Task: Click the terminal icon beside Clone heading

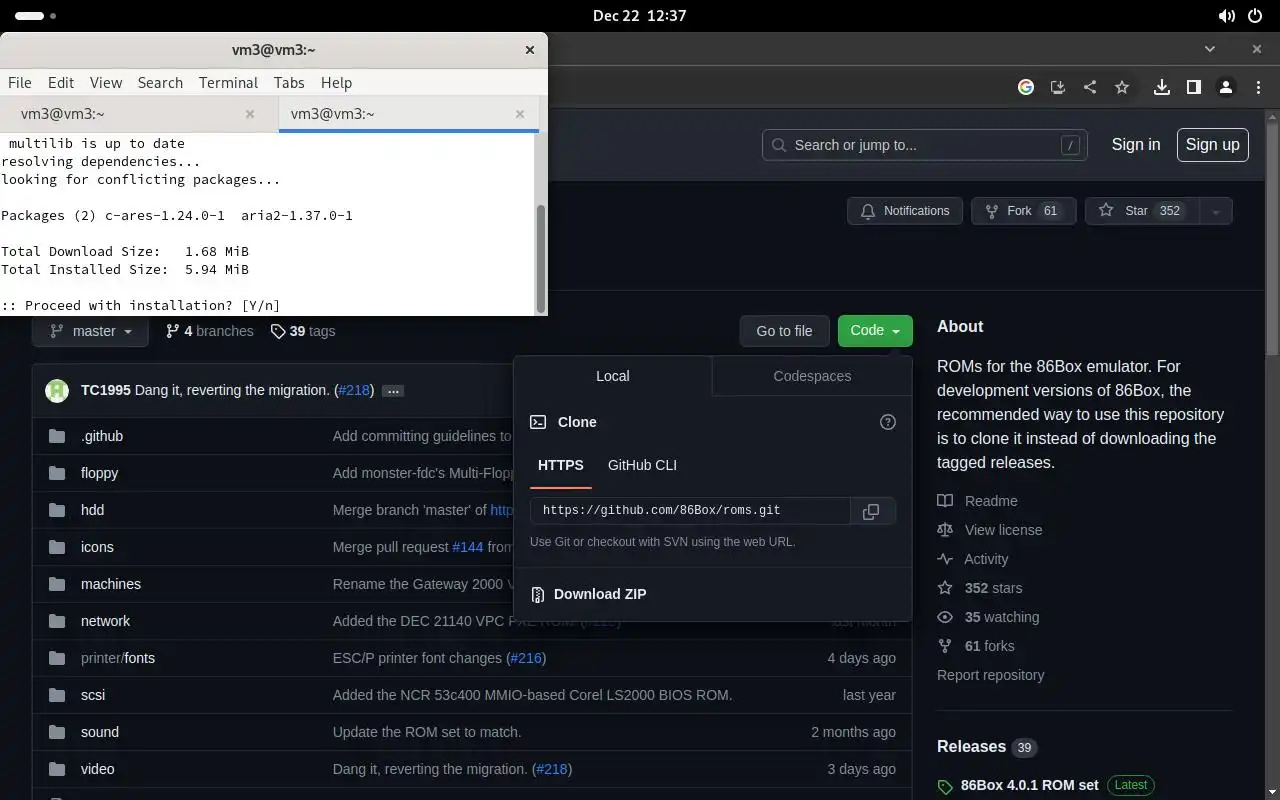Action: (x=538, y=422)
